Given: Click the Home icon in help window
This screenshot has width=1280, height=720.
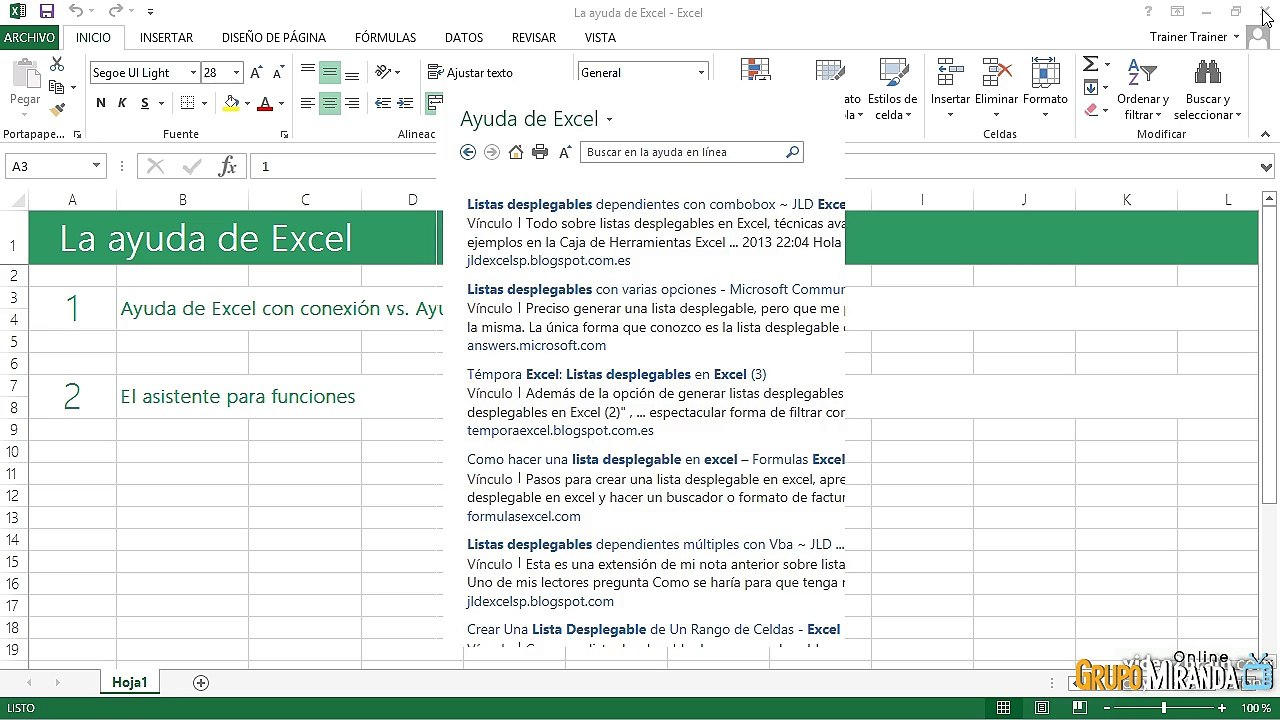Looking at the screenshot, I should tap(516, 152).
